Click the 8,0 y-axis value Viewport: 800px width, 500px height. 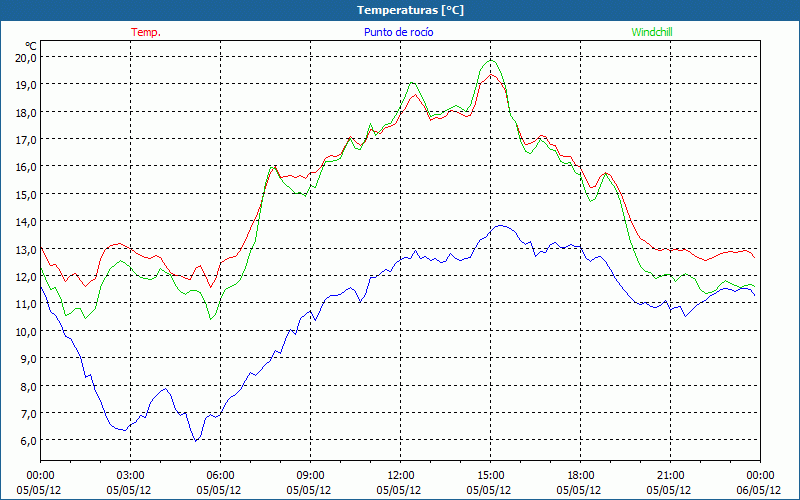point(28,386)
